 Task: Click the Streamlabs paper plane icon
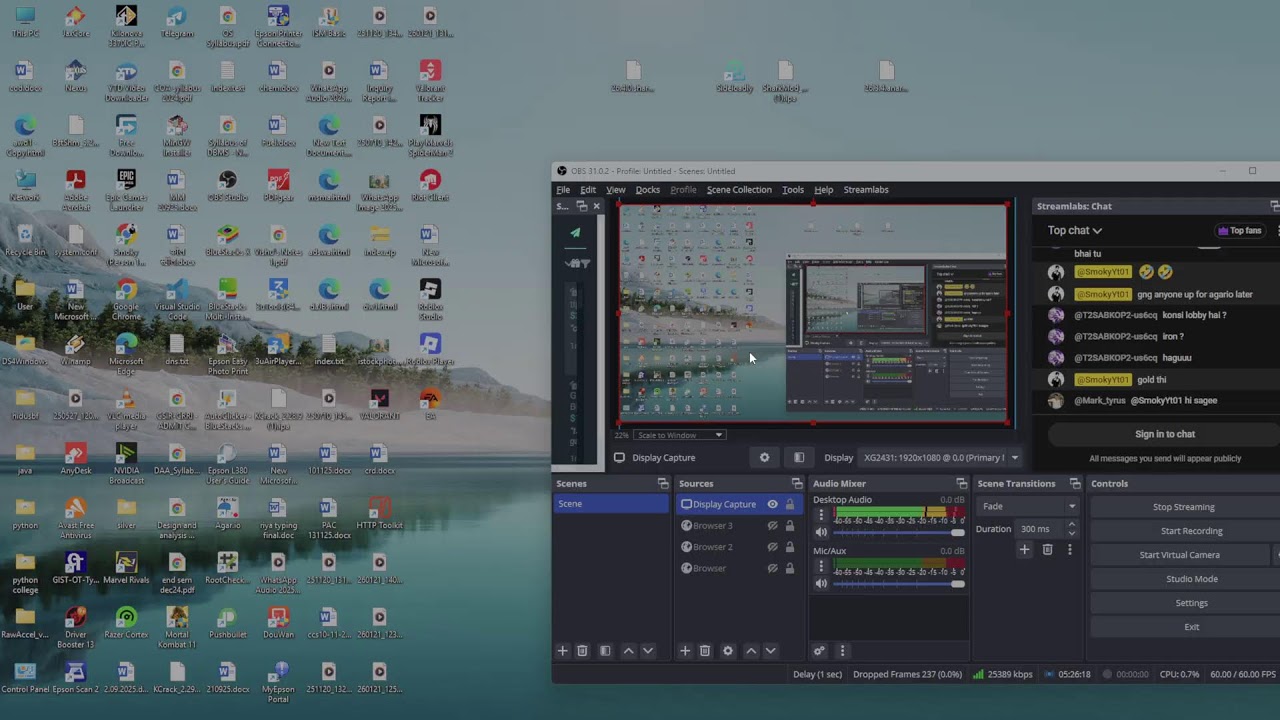[x=575, y=233]
